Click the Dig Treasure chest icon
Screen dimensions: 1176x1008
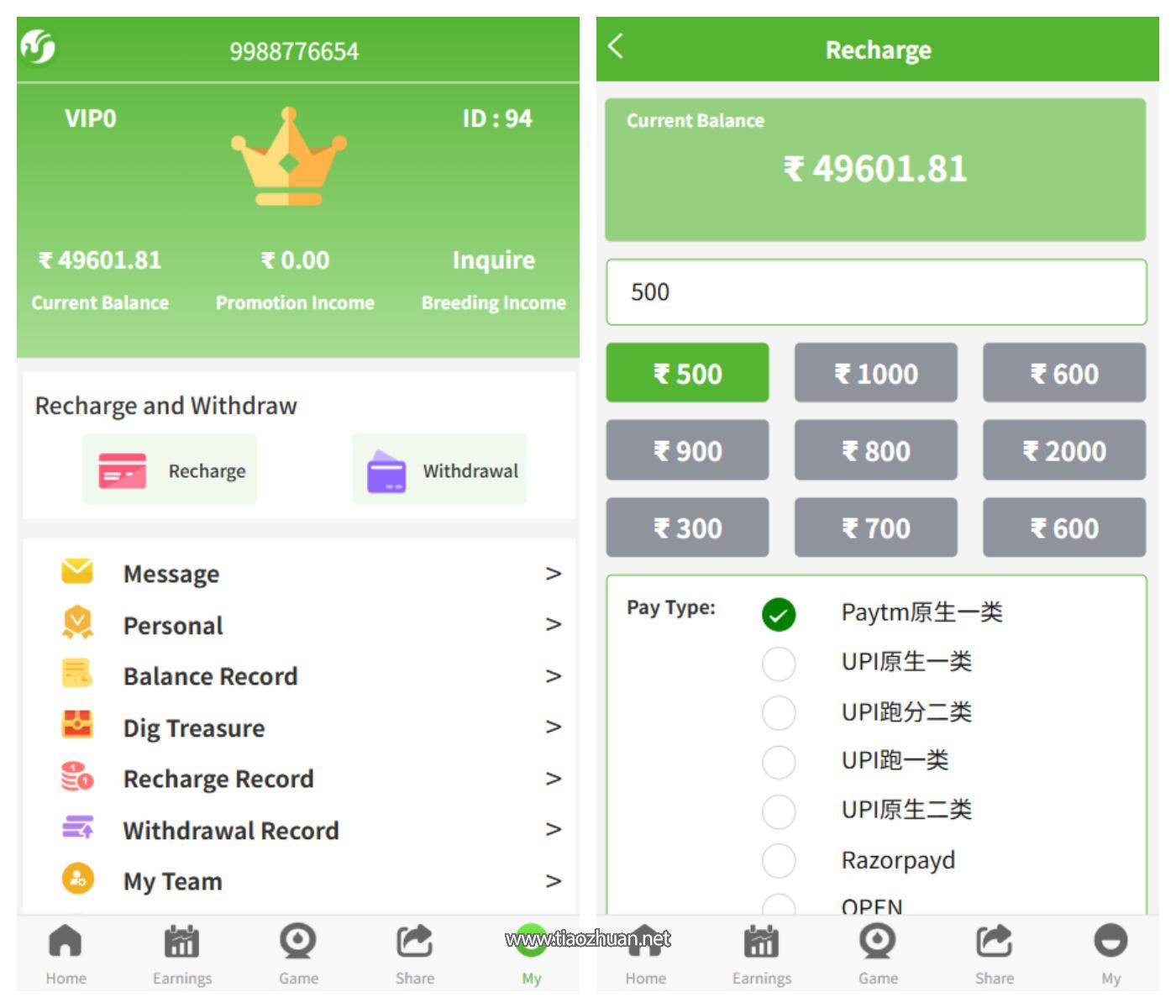coord(77,724)
